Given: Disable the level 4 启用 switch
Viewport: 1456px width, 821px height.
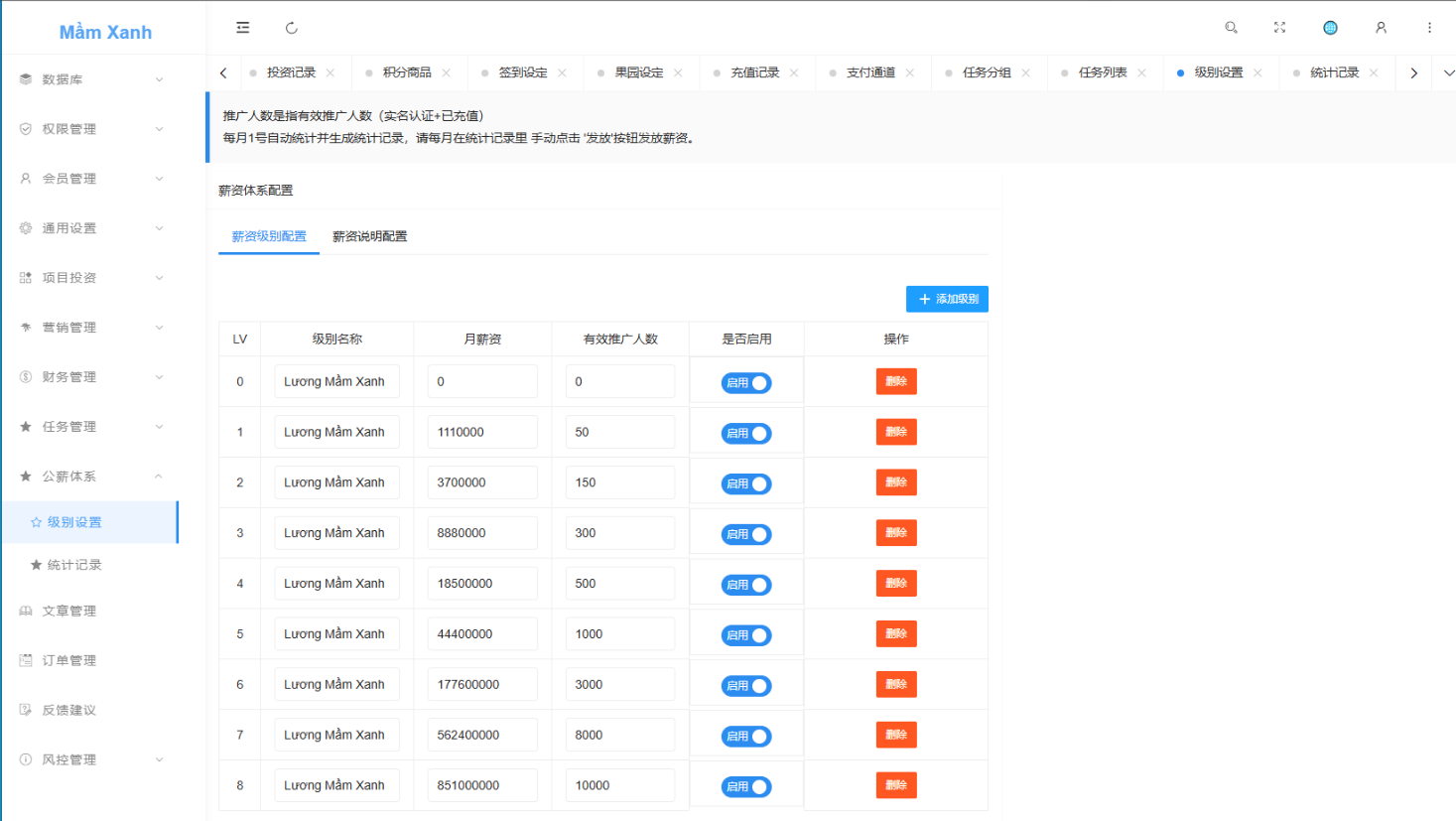Looking at the screenshot, I should pyautogui.click(x=746, y=586).
